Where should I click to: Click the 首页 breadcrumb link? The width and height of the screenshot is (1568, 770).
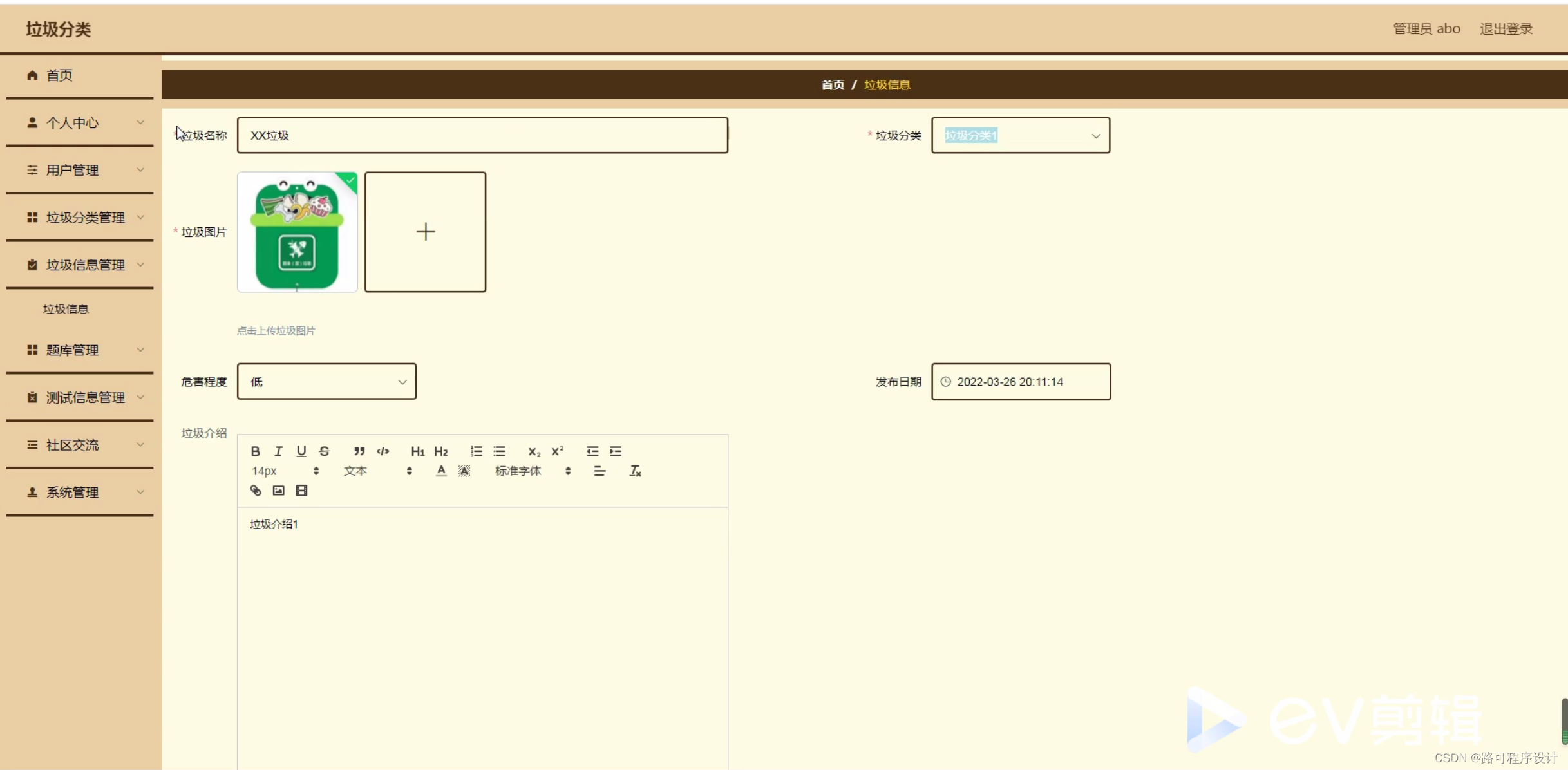(x=833, y=85)
